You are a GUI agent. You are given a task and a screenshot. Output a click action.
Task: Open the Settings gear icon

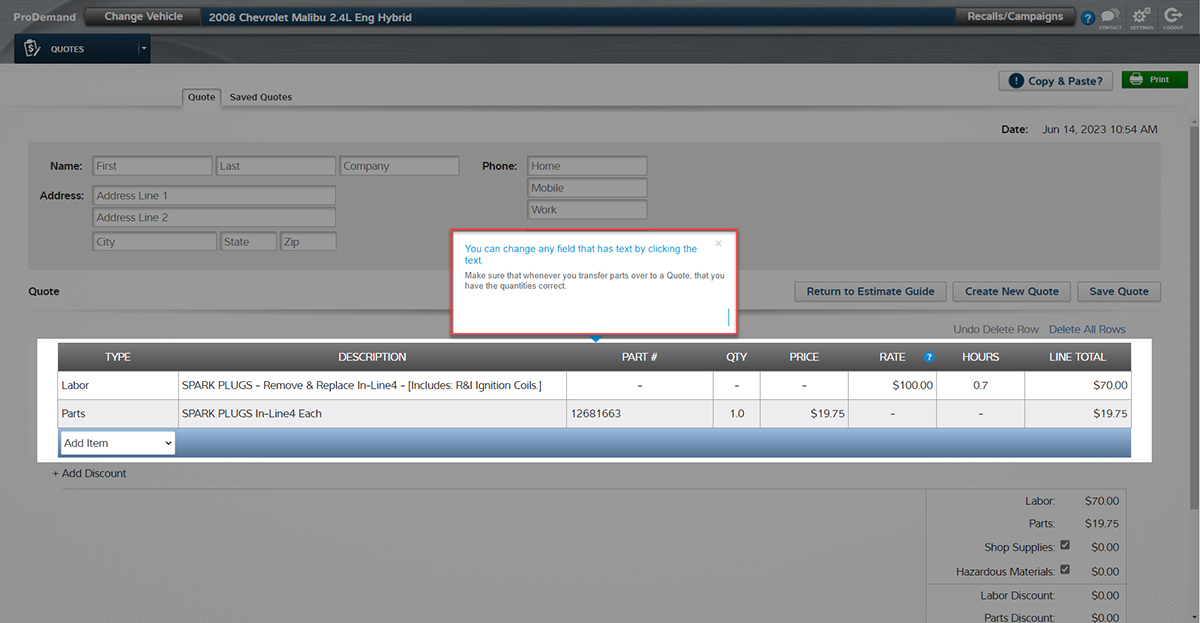pos(1141,17)
